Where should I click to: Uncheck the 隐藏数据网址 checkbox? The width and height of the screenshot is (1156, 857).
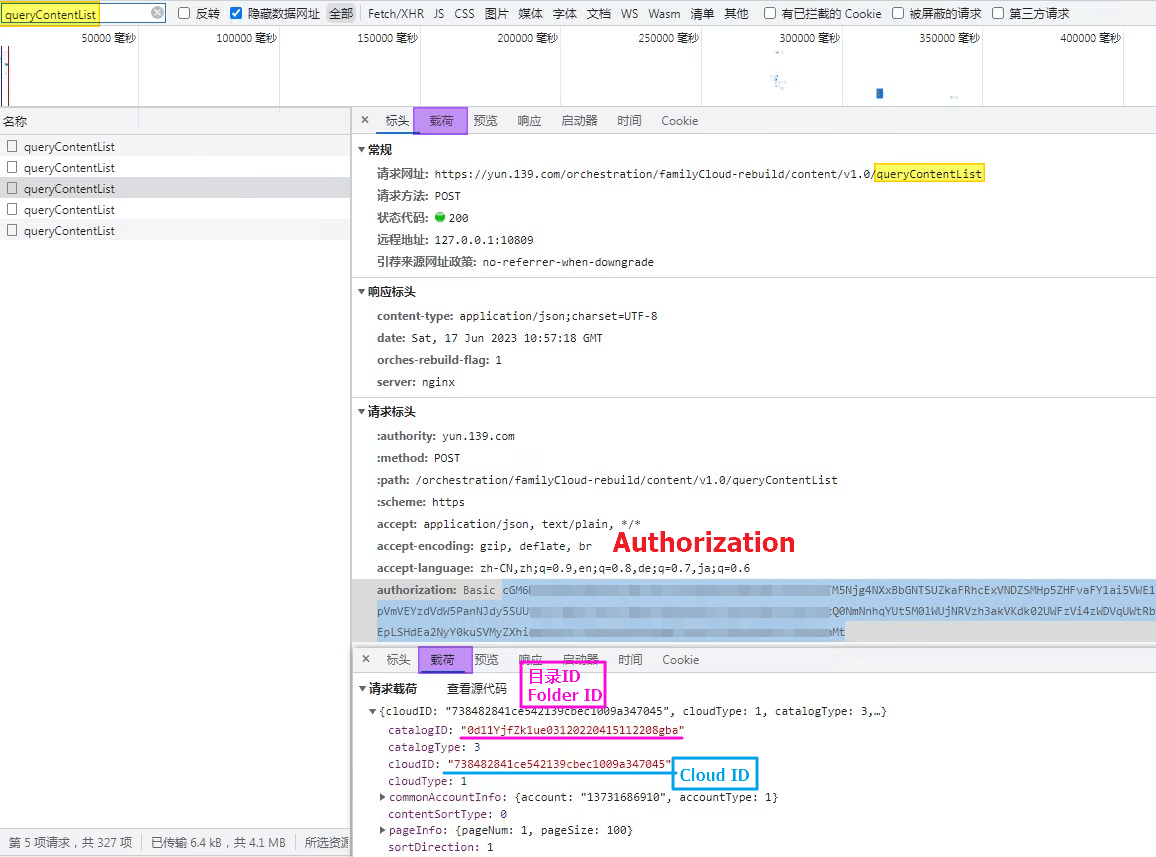236,13
